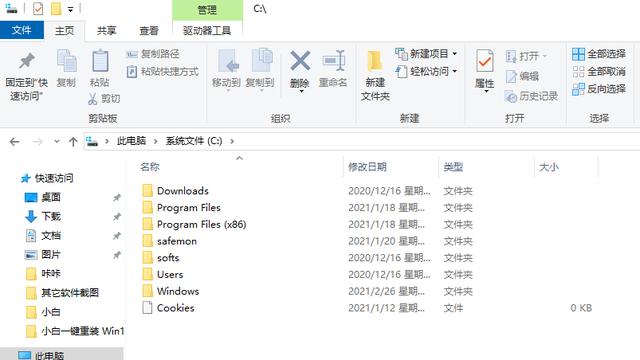The width and height of the screenshot is (640, 360).
Task: Click 系统文件 (C:) breadcrumb
Action: 194,141
